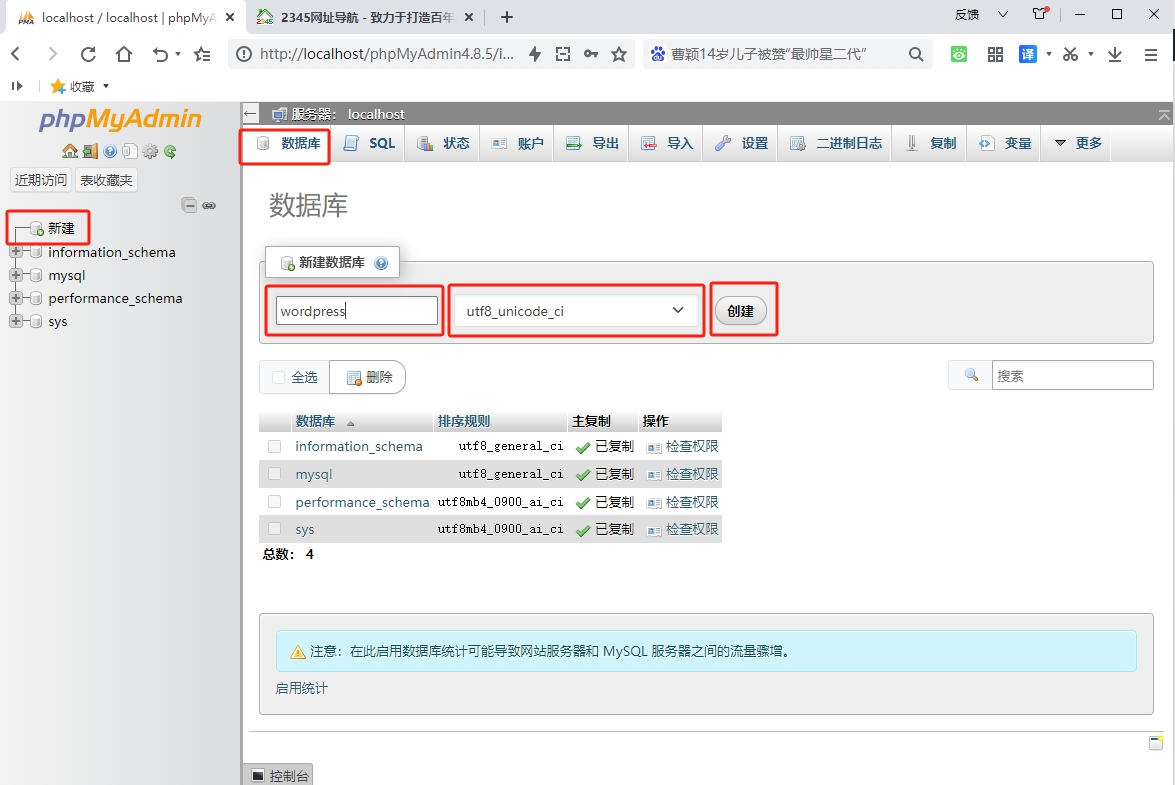
Task: Click the 近期访问 button
Action: (40, 180)
